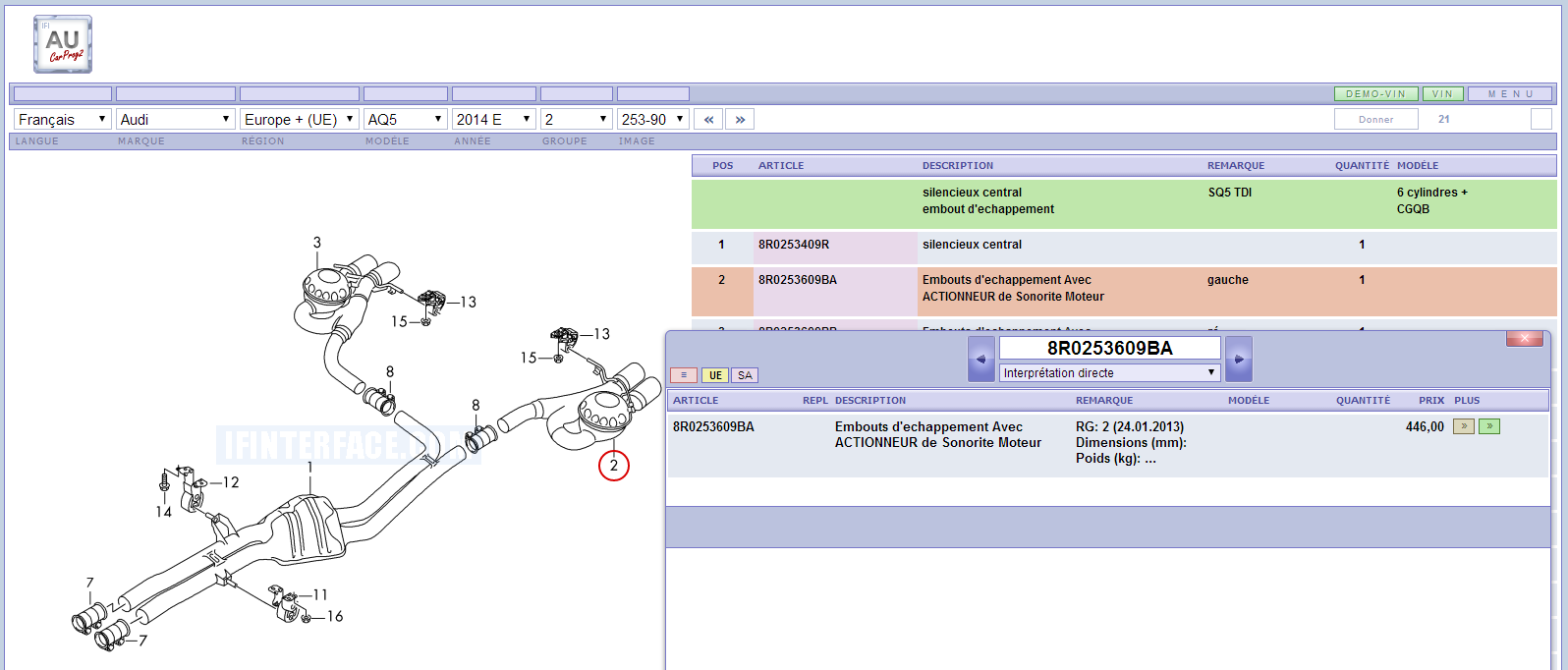The image size is (1568, 670).
Task: Open the Langue dropdown showing Français
Action: click(x=62, y=119)
